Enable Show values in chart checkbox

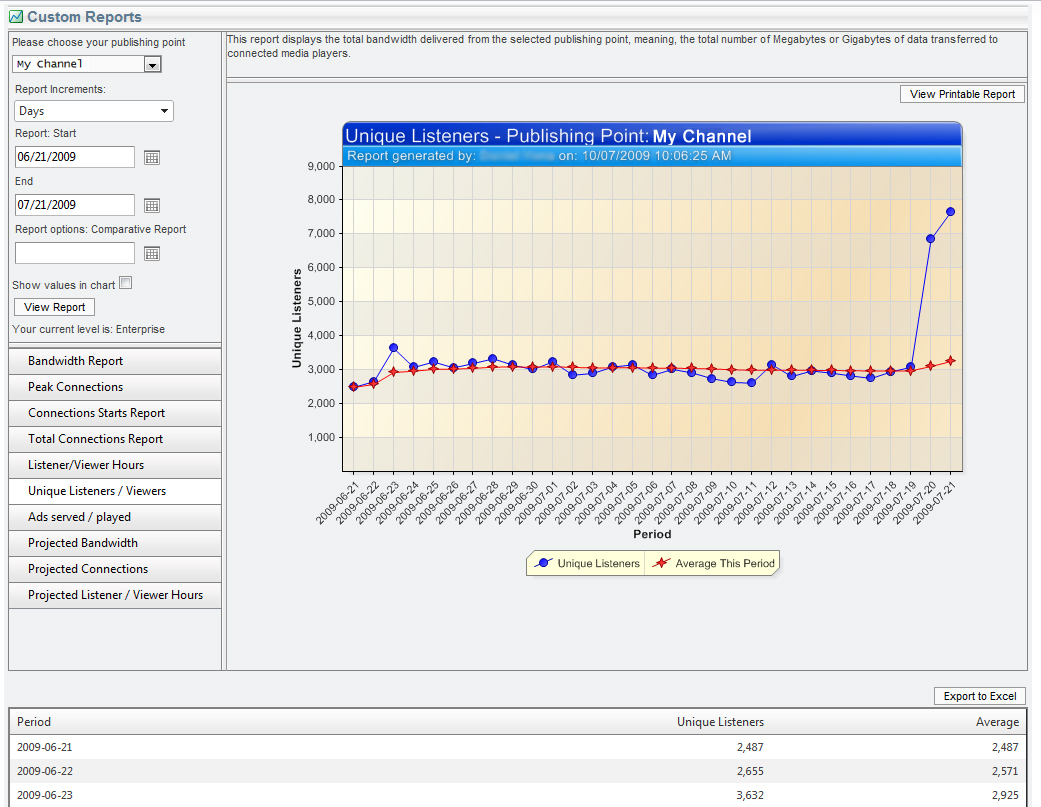[125, 284]
